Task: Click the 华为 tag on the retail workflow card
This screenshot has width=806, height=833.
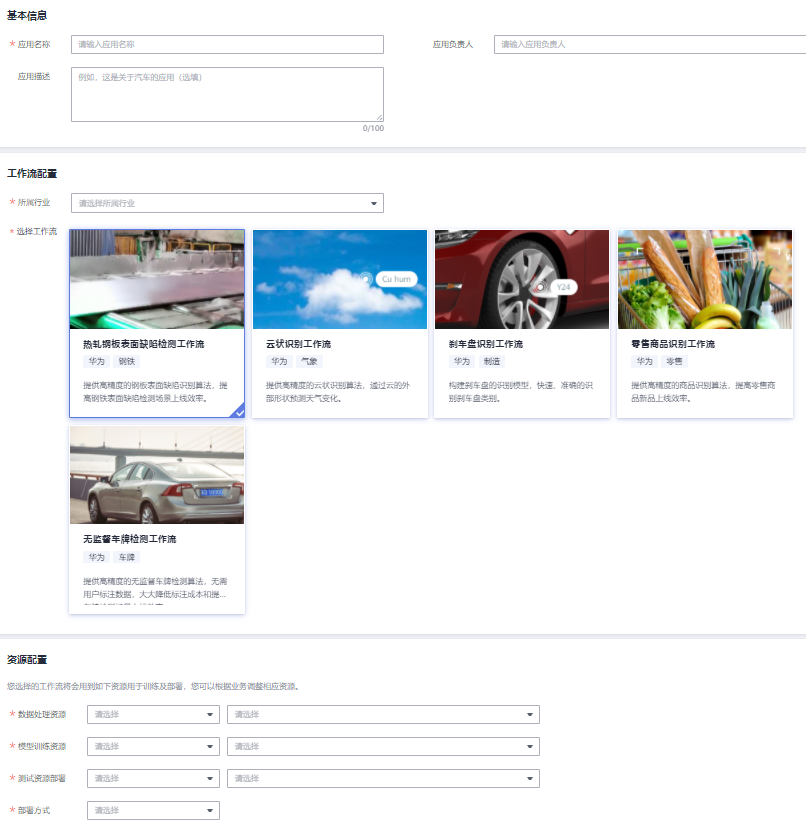Action: [644, 361]
